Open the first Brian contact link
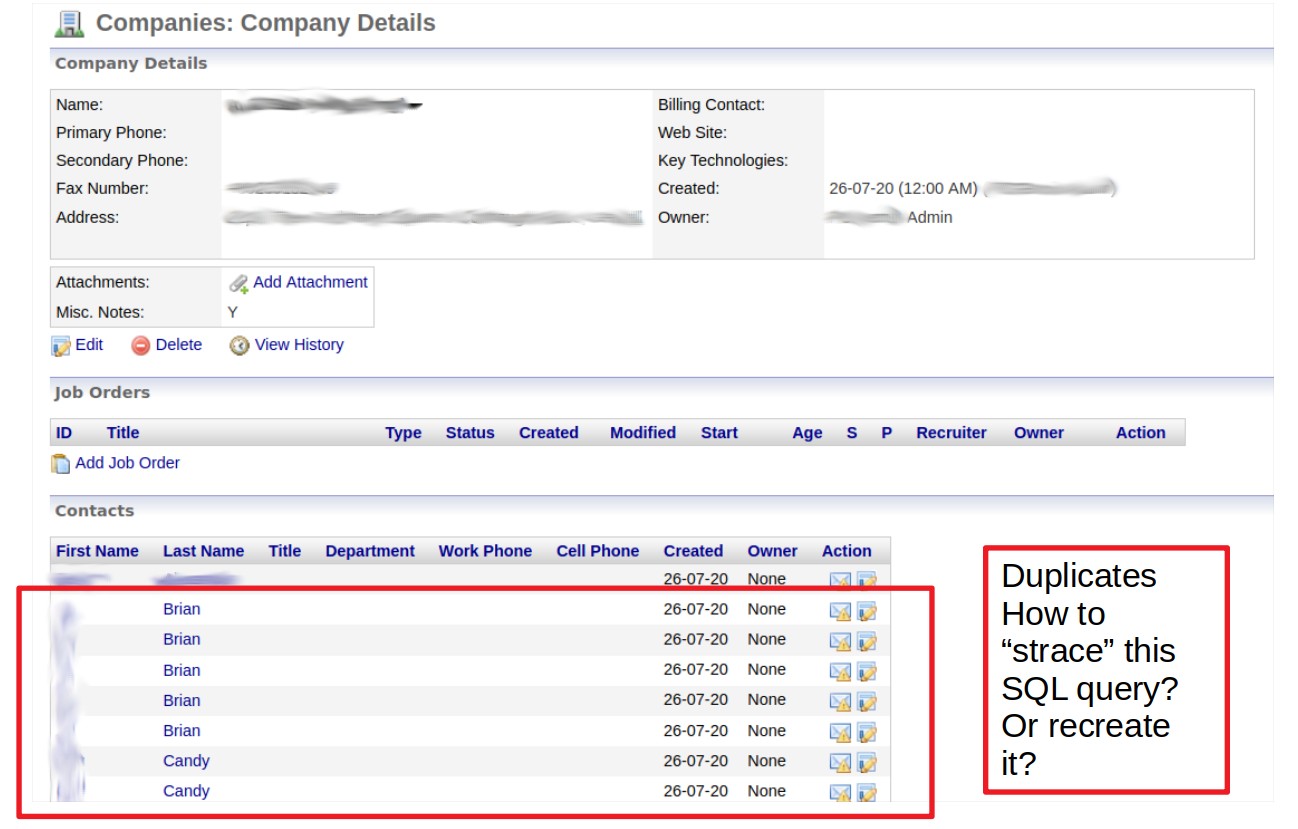 pos(181,609)
